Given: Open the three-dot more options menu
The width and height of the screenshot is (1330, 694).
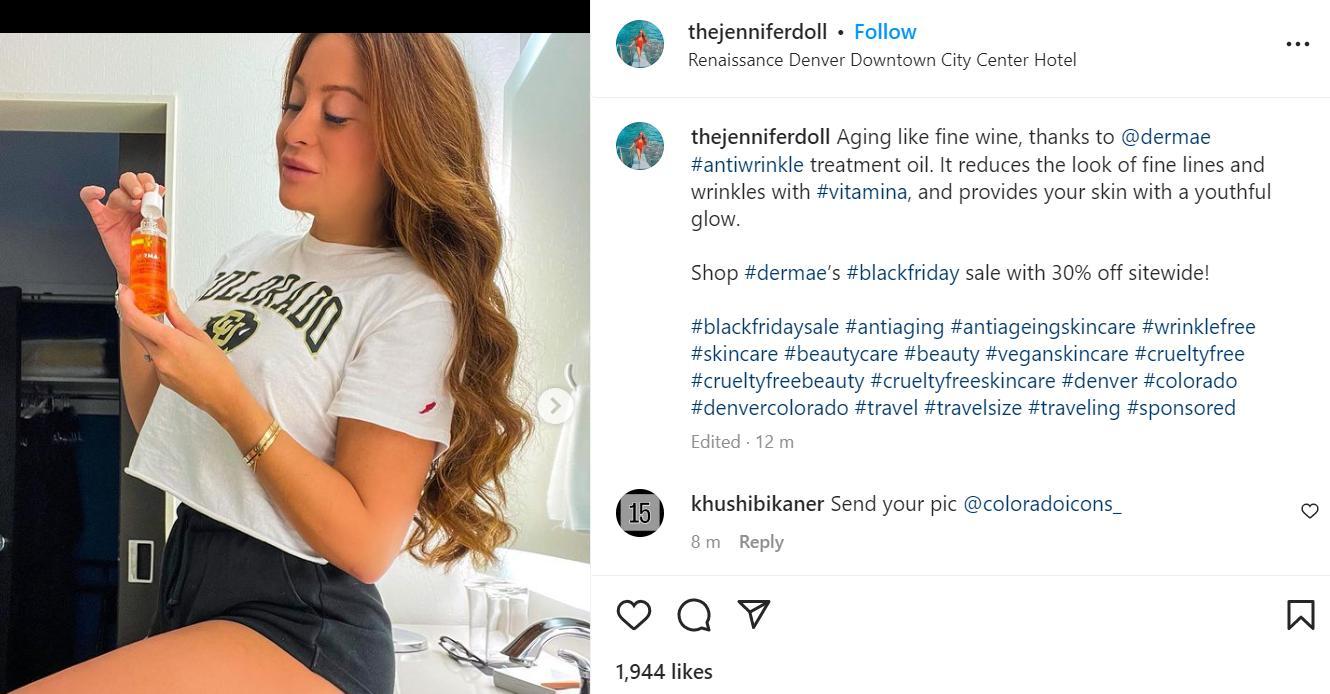Looking at the screenshot, I should click(1297, 44).
